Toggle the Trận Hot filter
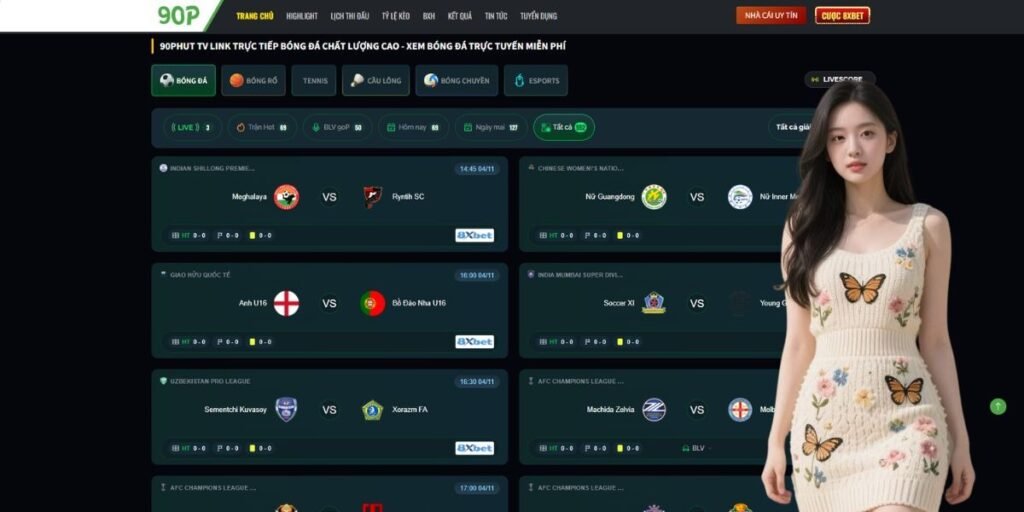Viewport: 1024px width, 512px height. [262, 127]
